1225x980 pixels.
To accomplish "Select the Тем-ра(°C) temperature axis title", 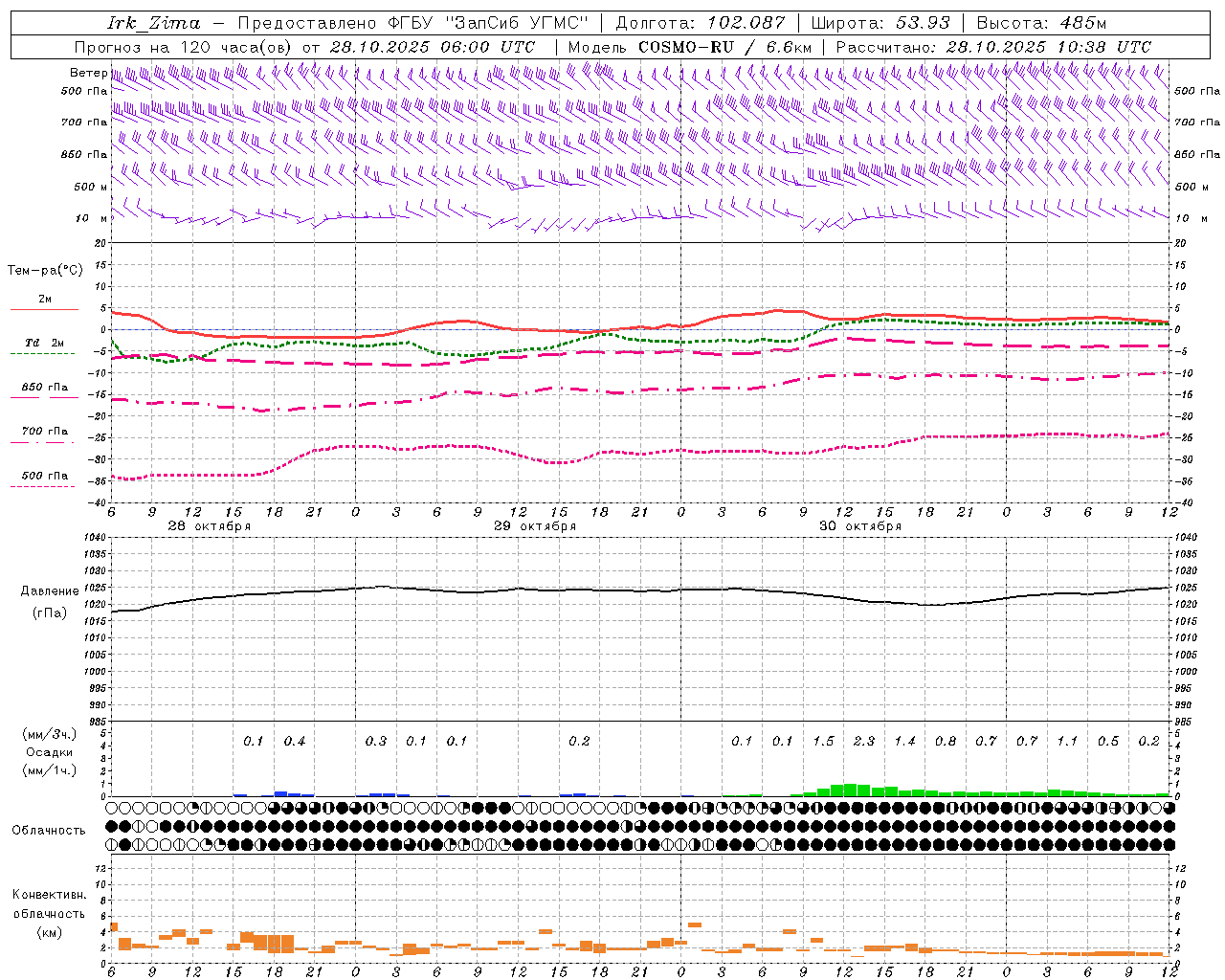I will 45,271.
